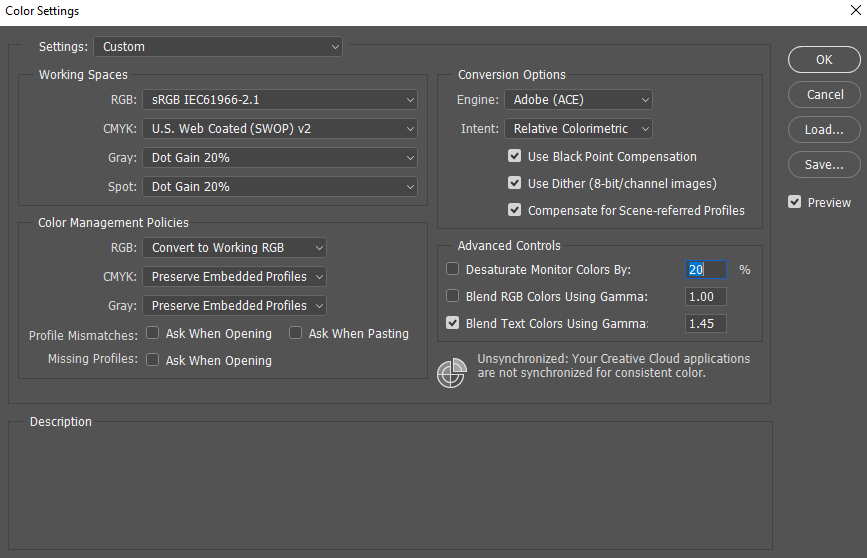Choose a conversion Engine from dropdown

click(x=578, y=100)
